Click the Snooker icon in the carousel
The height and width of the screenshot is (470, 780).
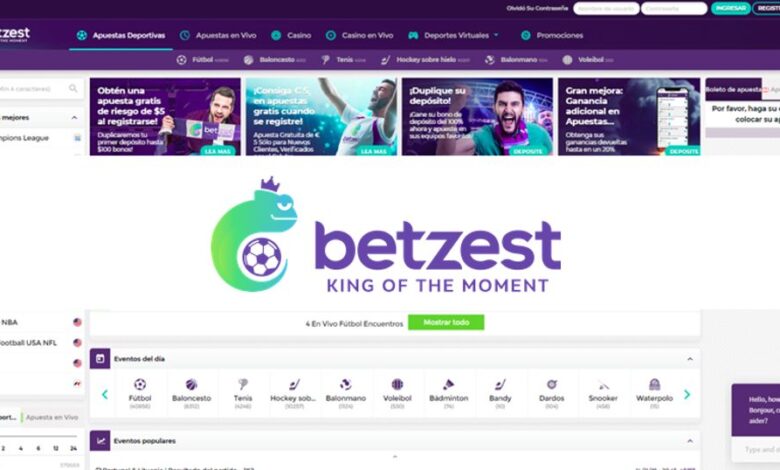(603, 385)
